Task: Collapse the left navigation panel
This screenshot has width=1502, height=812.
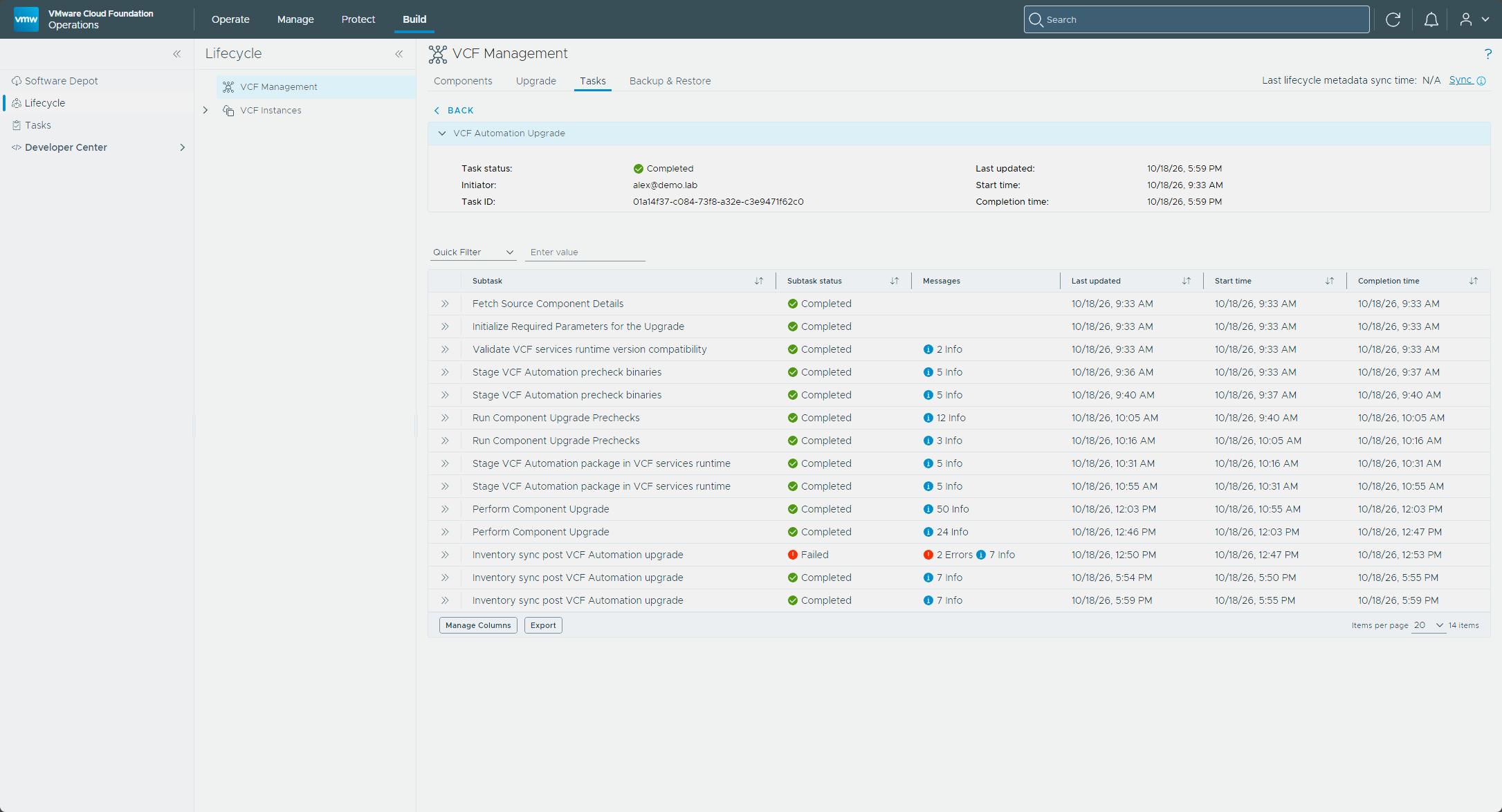Action: (177, 54)
